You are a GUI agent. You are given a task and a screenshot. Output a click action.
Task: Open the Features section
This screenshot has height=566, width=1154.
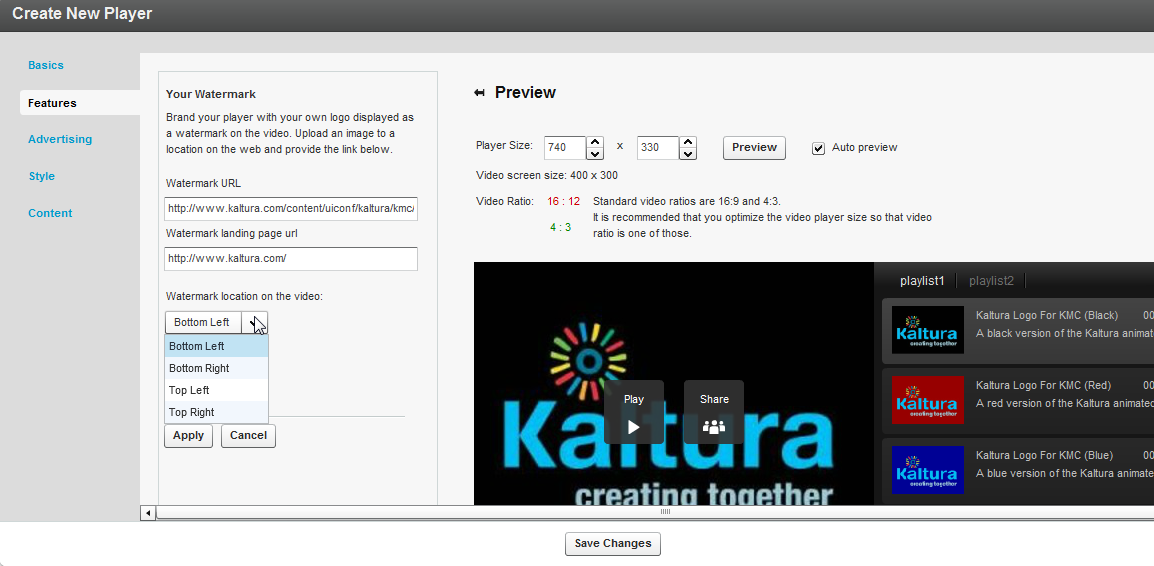click(x=52, y=103)
